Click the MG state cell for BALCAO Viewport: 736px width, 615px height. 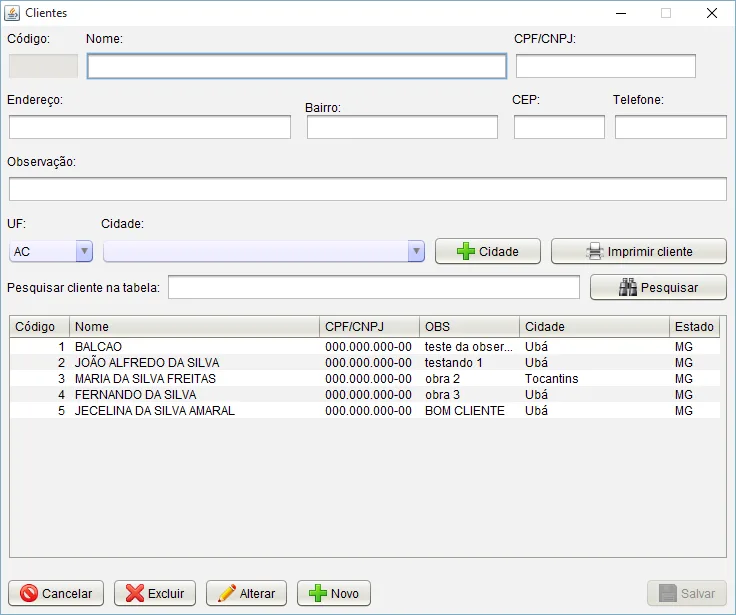(x=694, y=346)
